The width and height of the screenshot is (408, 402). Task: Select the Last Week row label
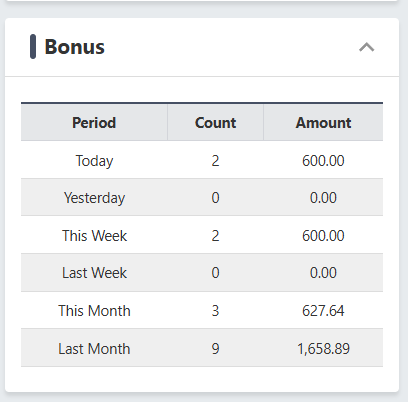[x=94, y=273]
